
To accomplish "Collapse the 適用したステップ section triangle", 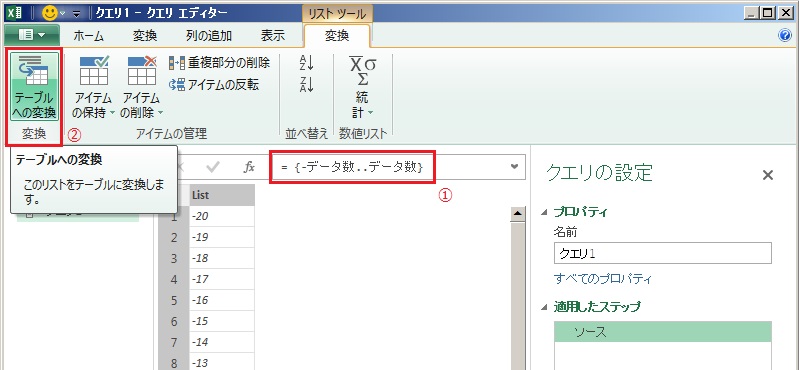I will coord(545,307).
